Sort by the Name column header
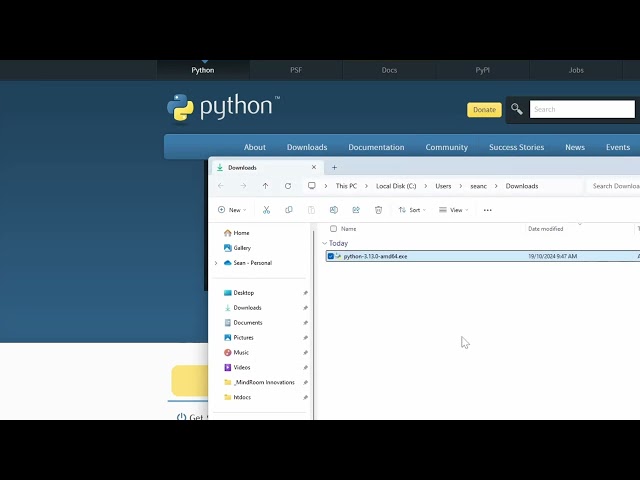This screenshot has width=640, height=480. pos(349,229)
